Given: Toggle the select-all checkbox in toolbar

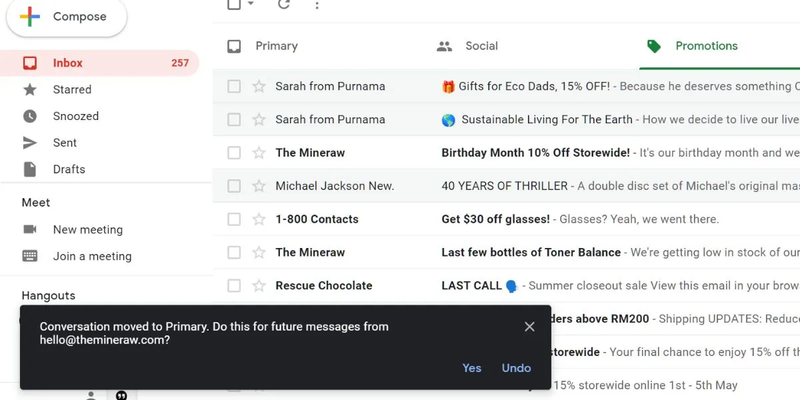Looking at the screenshot, I should [234, 5].
